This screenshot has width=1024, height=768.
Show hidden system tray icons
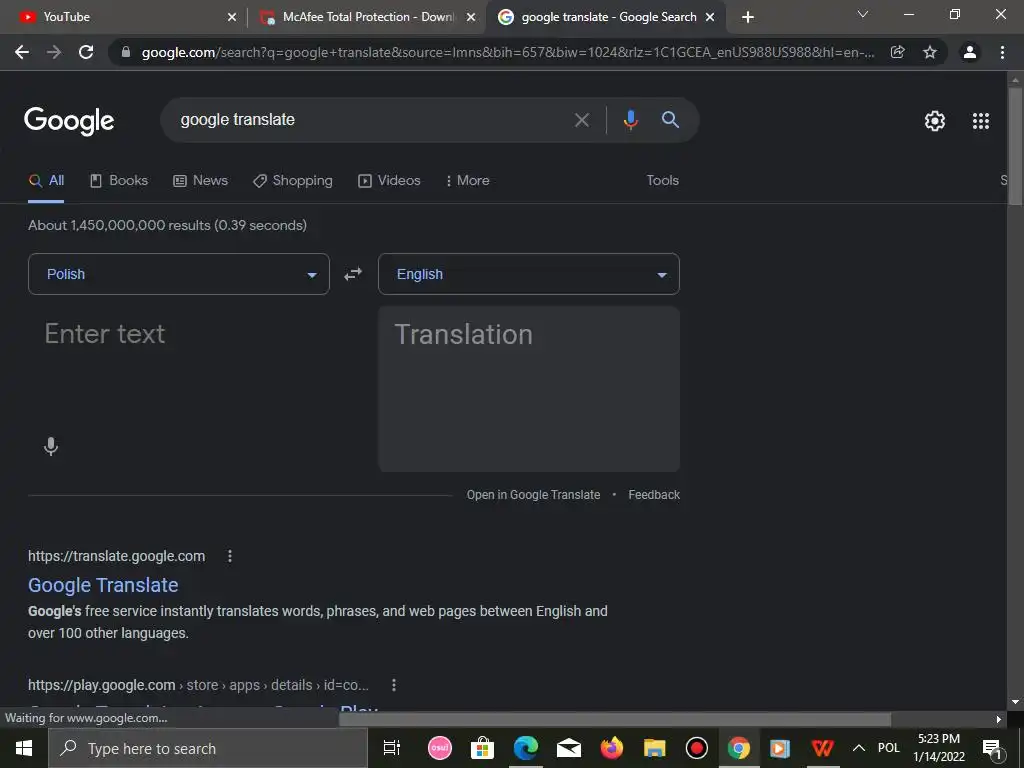(x=859, y=748)
